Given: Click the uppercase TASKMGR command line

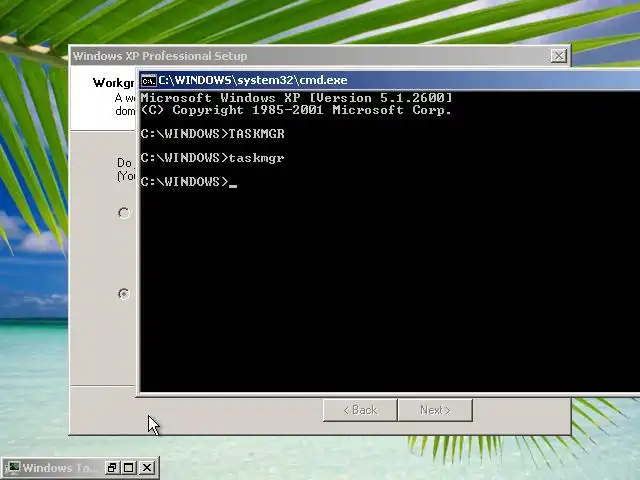Looking at the screenshot, I should [x=212, y=134].
